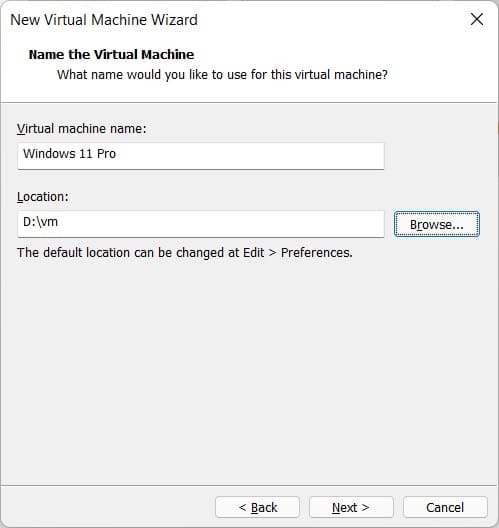Click the word 'Preferences' in the hint
This screenshot has width=499, height=528.
click(315, 253)
